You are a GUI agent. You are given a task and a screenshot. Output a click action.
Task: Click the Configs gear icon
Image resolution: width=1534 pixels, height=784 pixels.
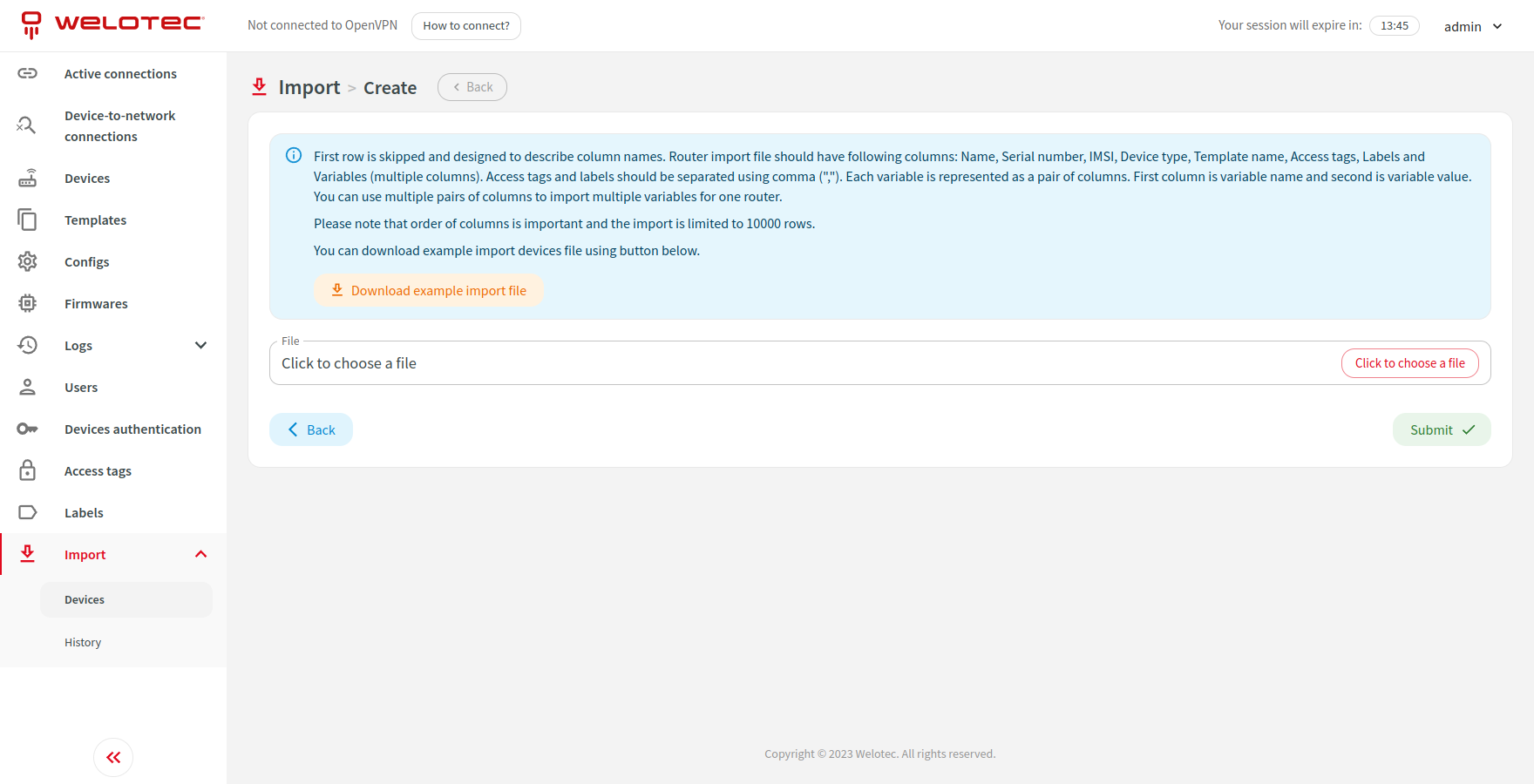click(x=28, y=261)
